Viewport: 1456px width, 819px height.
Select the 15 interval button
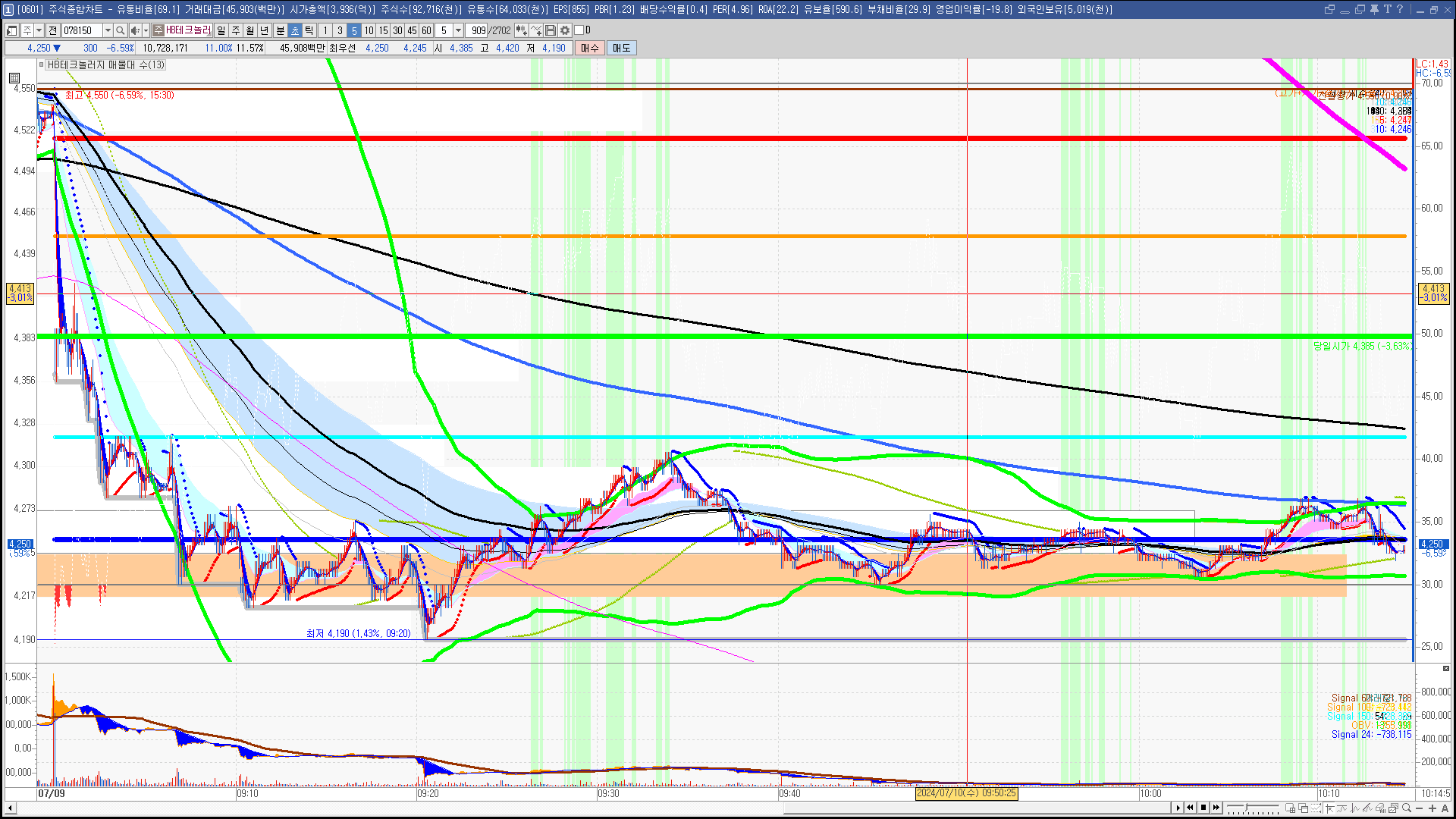383,30
